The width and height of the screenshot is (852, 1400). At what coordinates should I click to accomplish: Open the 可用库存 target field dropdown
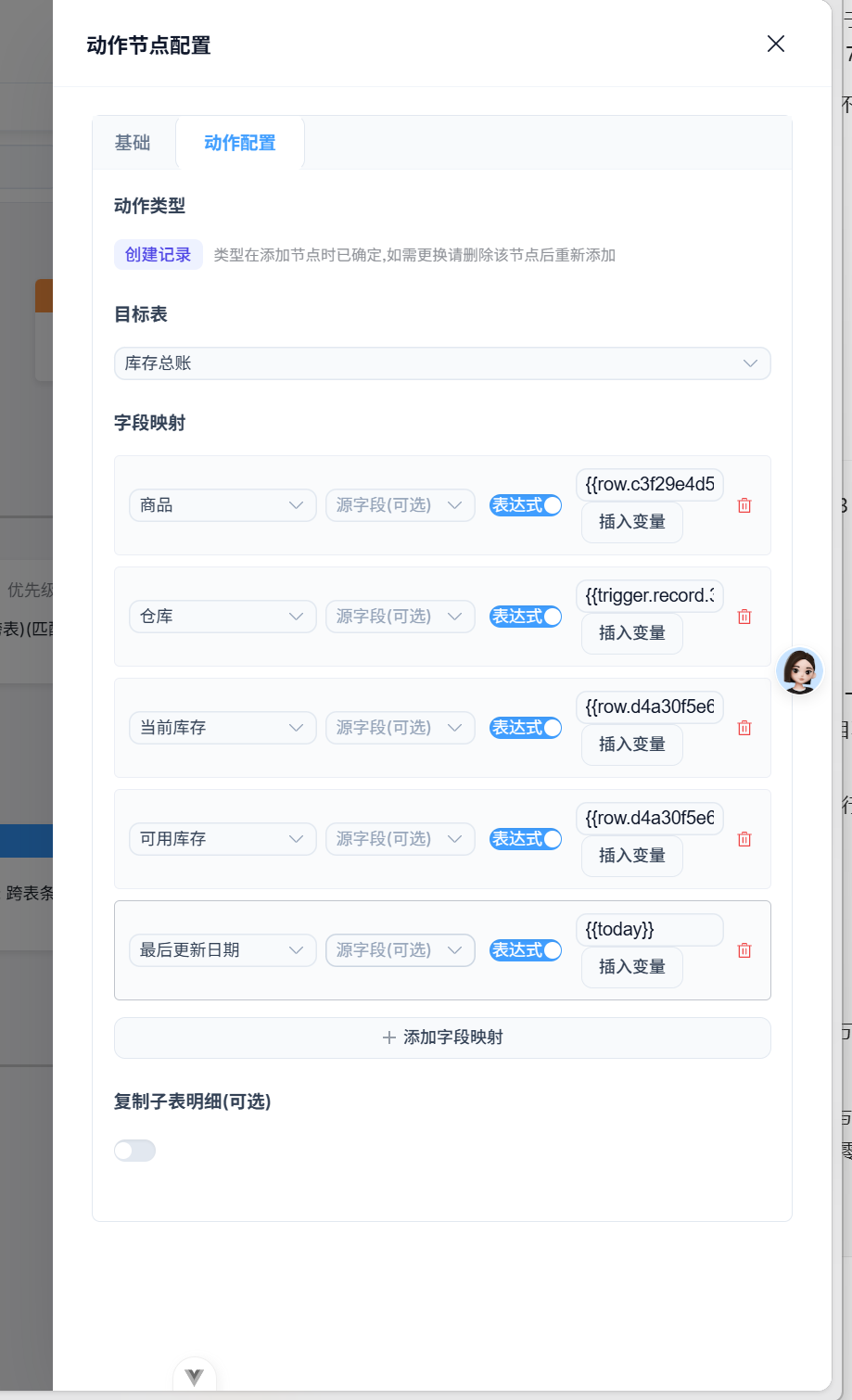223,839
